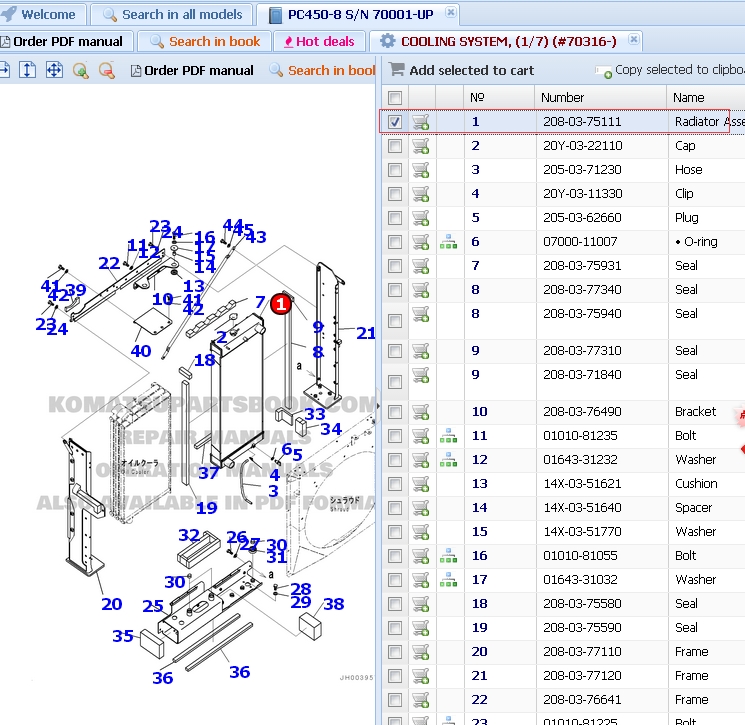
Task: Sort by the Name column header
Action: tap(706, 98)
